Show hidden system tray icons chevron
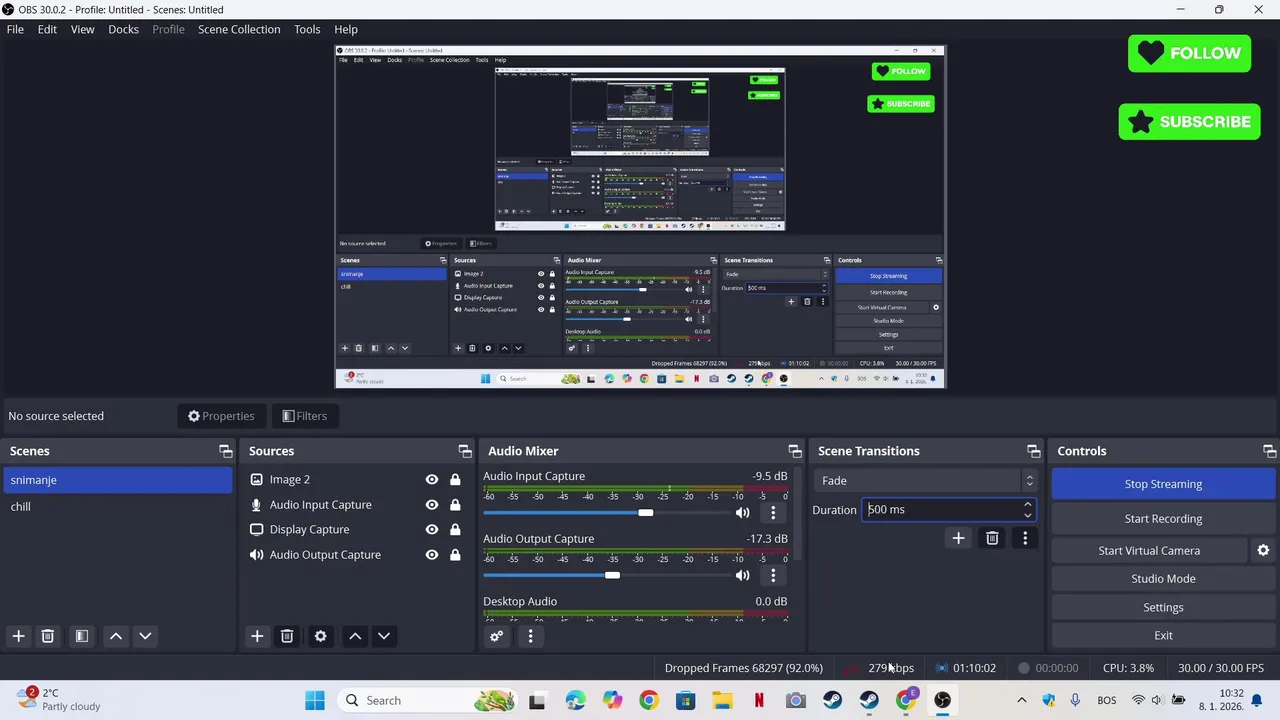This screenshot has height=720, width=1280. [1021, 700]
